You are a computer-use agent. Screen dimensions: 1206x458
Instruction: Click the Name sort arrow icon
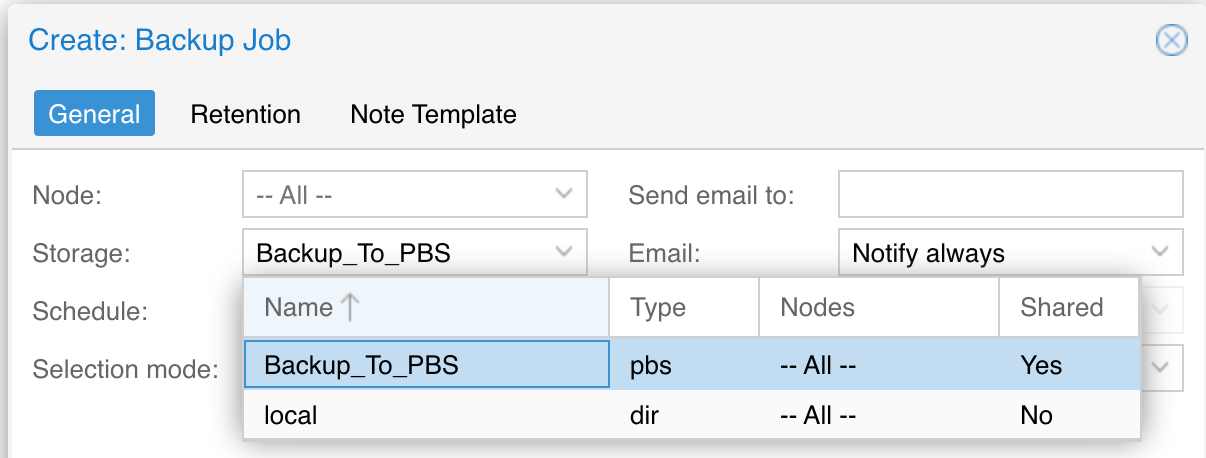[x=349, y=307]
